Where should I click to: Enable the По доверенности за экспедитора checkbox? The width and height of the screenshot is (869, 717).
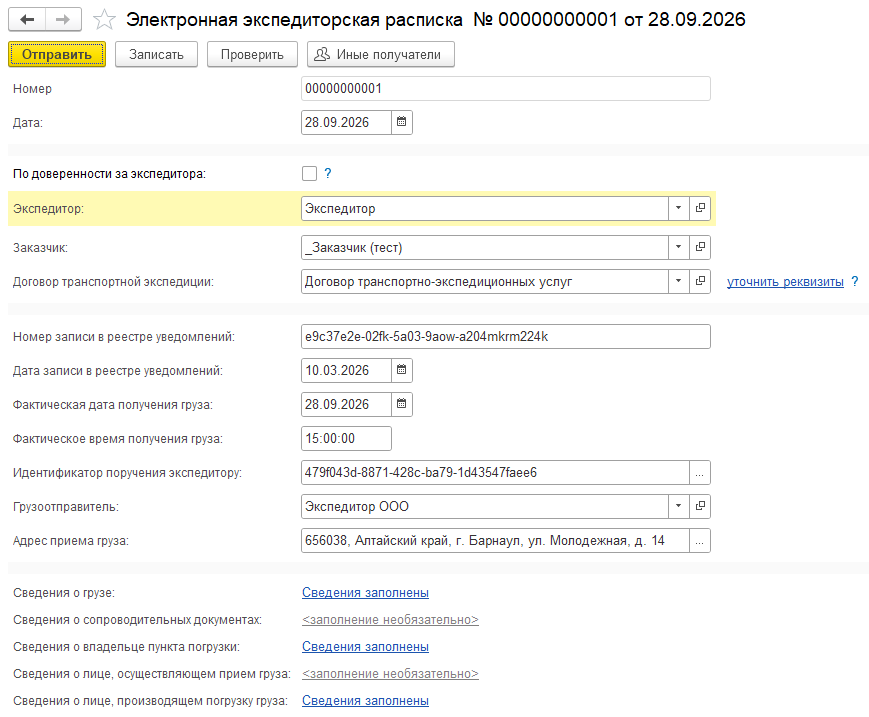tap(309, 173)
